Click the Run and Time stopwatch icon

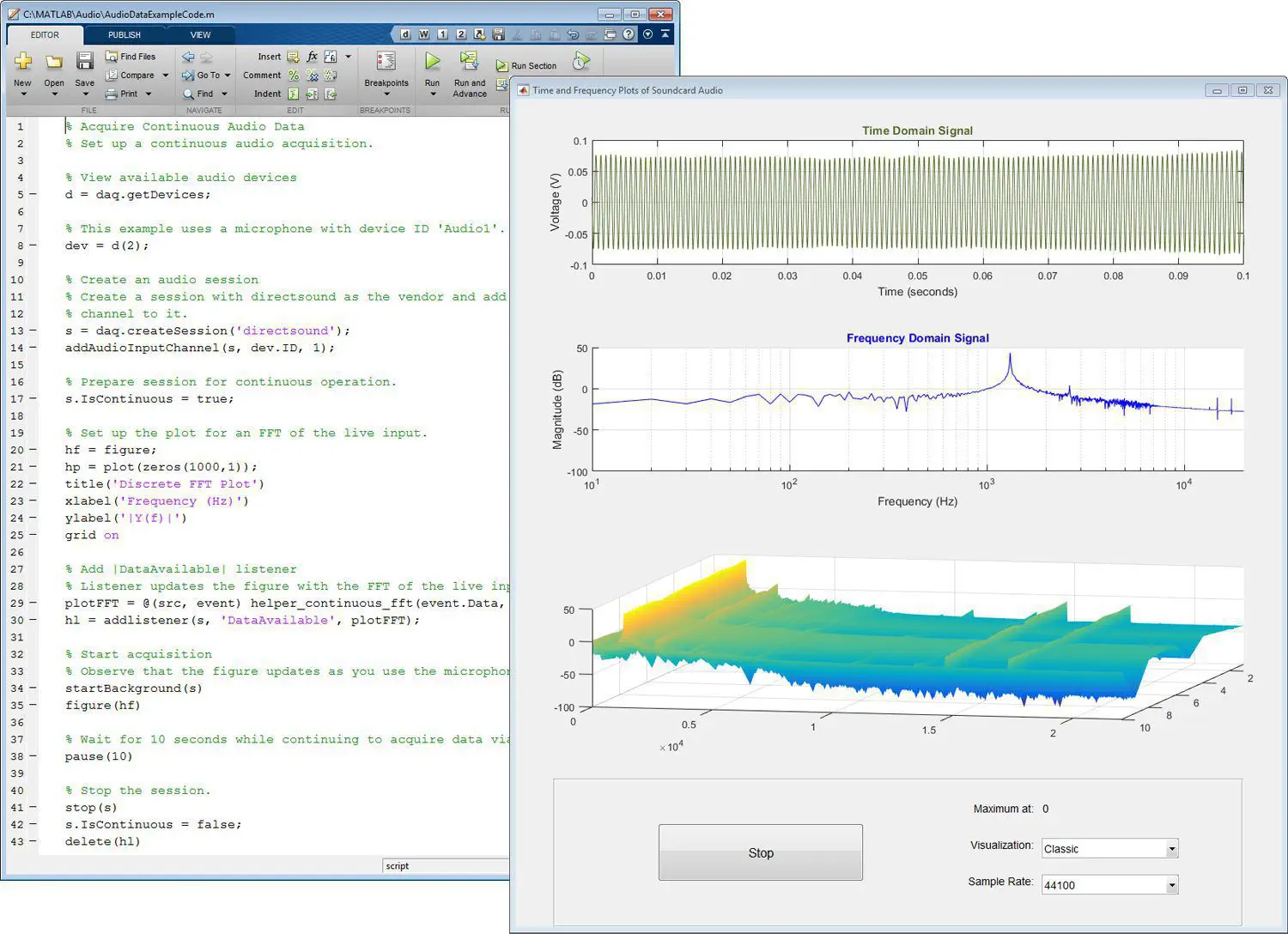[581, 62]
